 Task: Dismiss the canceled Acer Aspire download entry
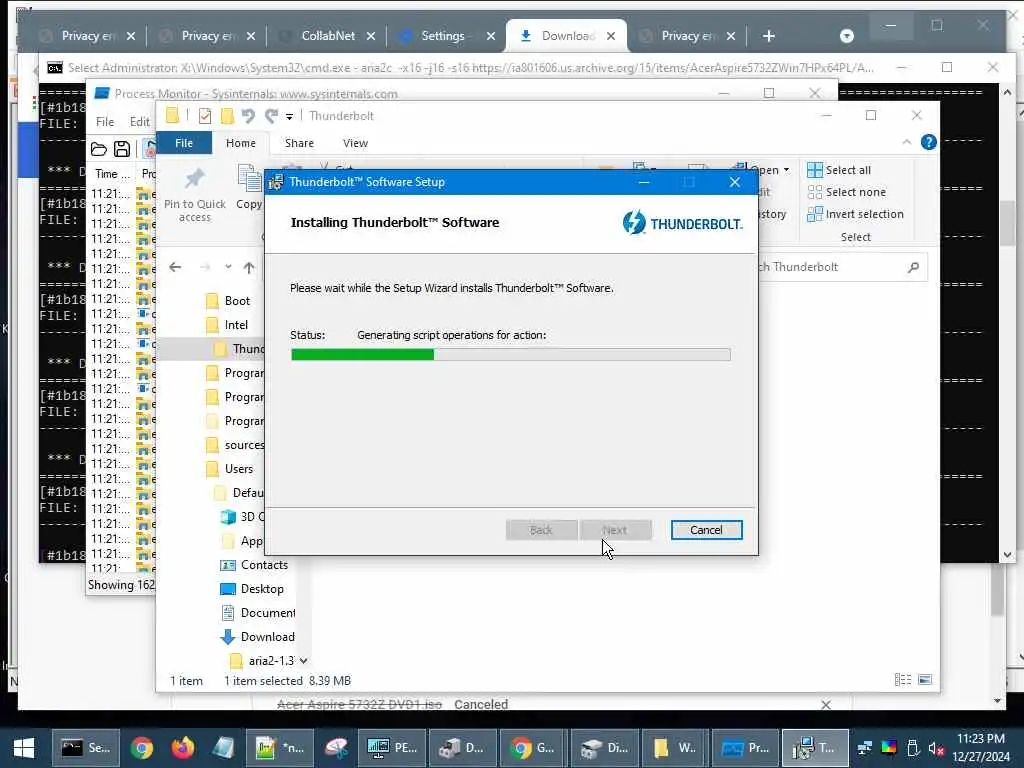point(825,705)
